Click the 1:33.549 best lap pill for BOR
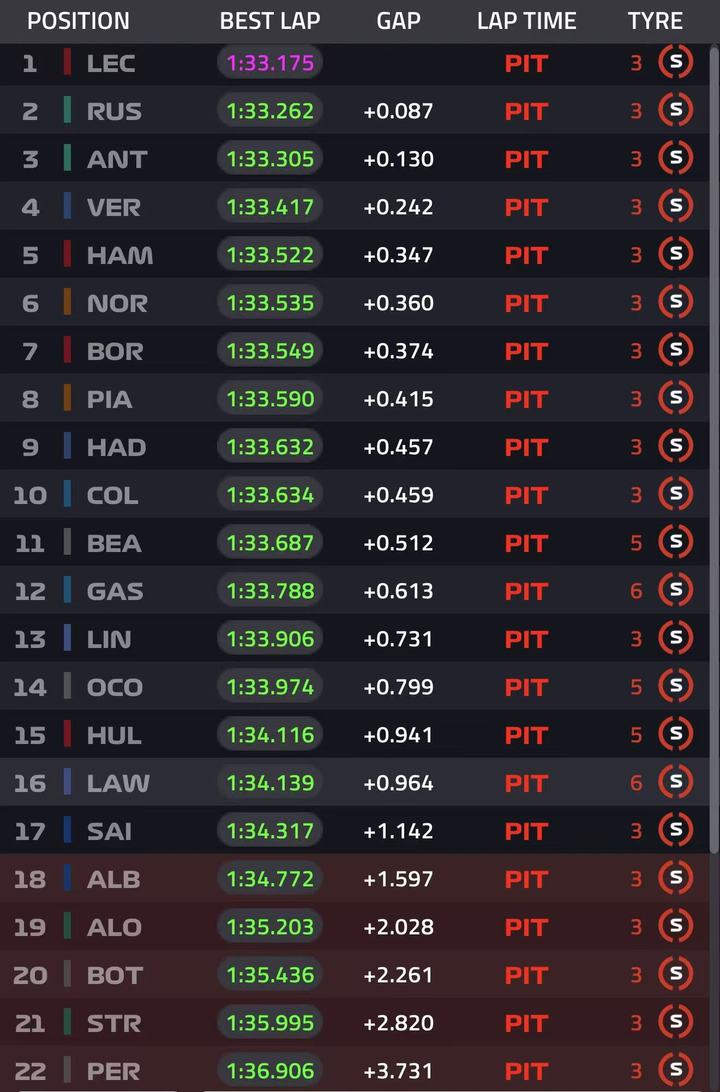The image size is (720, 1092). click(x=270, y=351)
